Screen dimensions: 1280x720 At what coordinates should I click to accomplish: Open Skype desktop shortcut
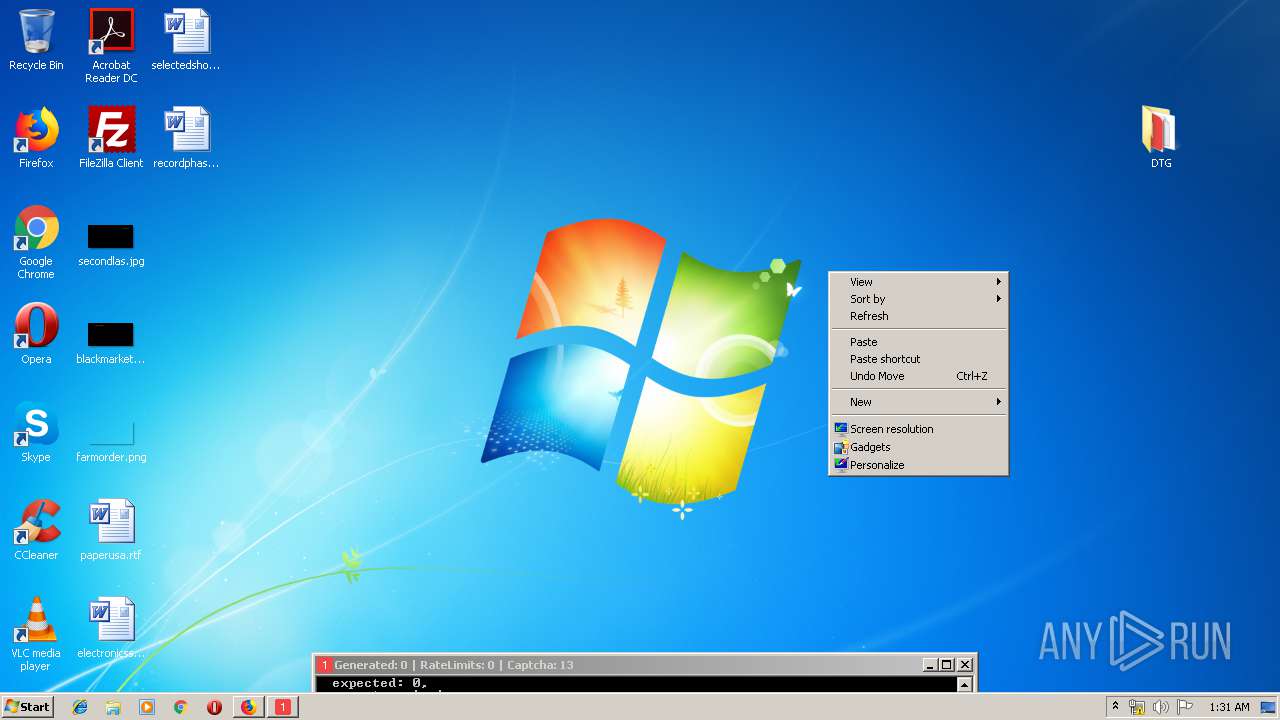coord(36,432)
